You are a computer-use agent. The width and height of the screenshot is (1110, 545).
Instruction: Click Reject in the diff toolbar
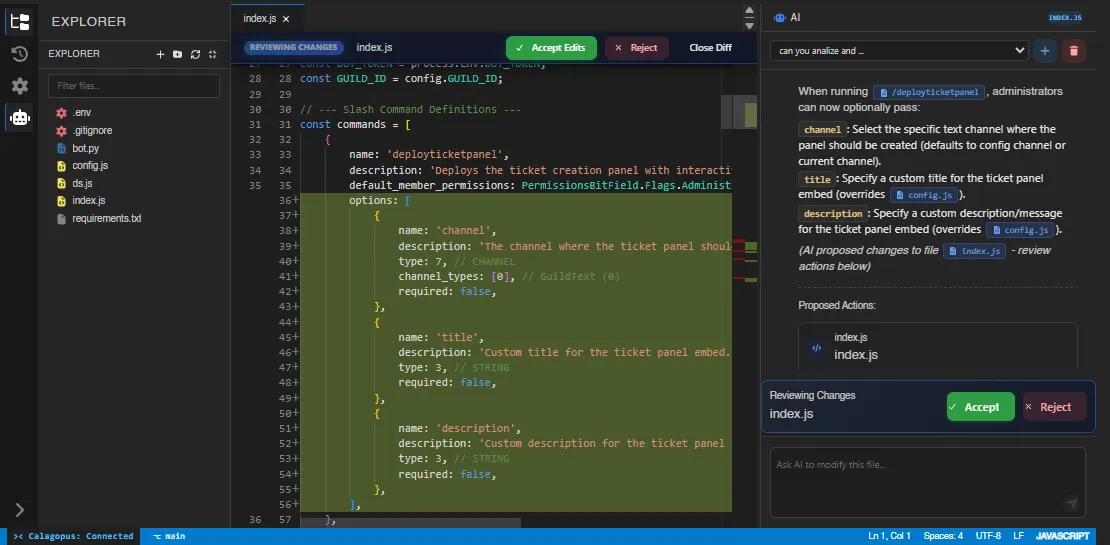636,47
